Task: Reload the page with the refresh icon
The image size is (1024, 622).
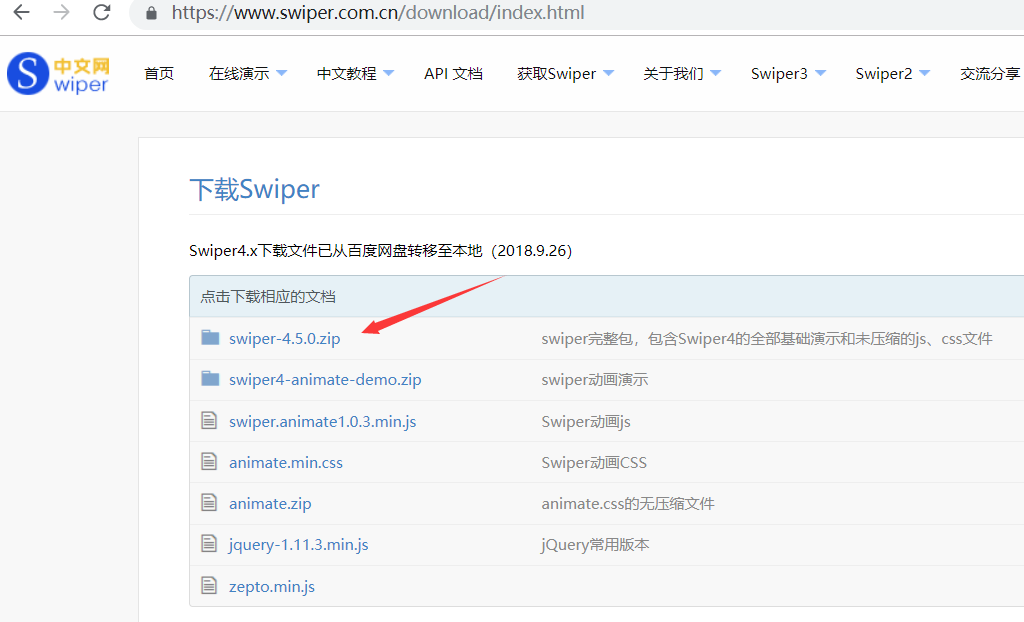Action: [x=101, y=12]
